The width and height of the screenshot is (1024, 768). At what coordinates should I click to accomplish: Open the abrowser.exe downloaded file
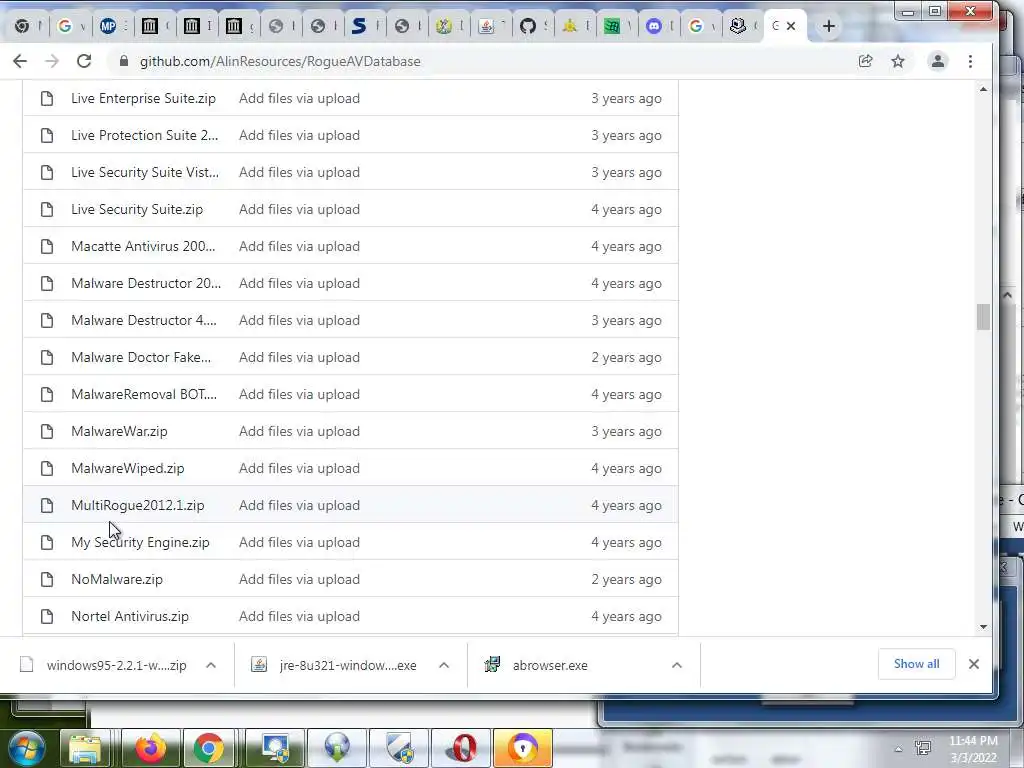(x=550, y=665)
